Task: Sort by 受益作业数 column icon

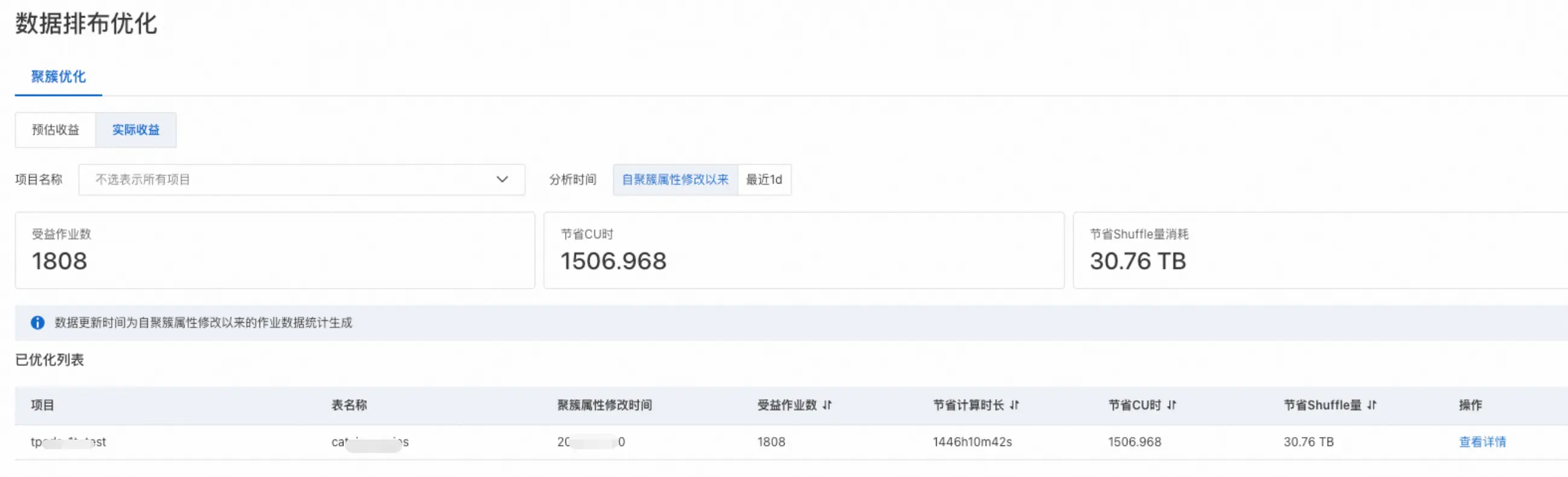Action: [x=827, y=405]
